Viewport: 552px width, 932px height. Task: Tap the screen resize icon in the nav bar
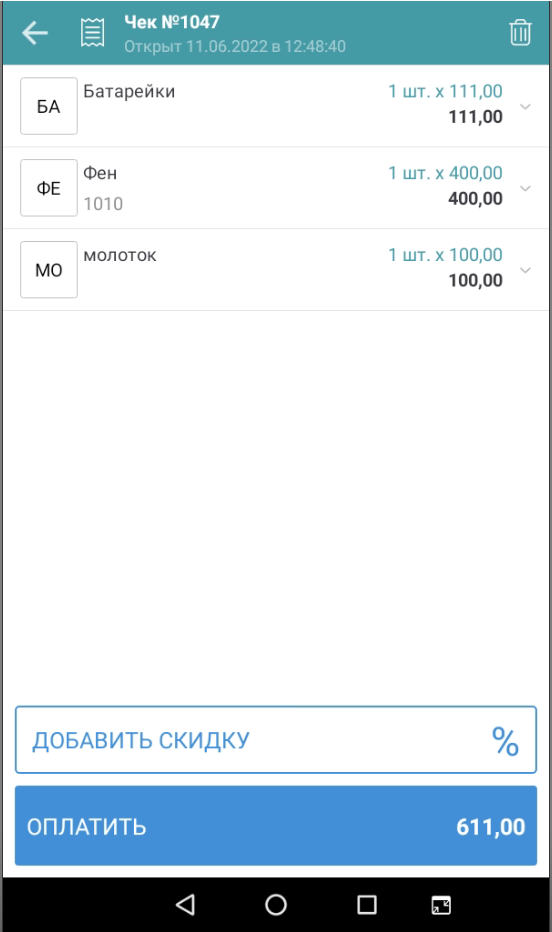click(x=441, y=905)
